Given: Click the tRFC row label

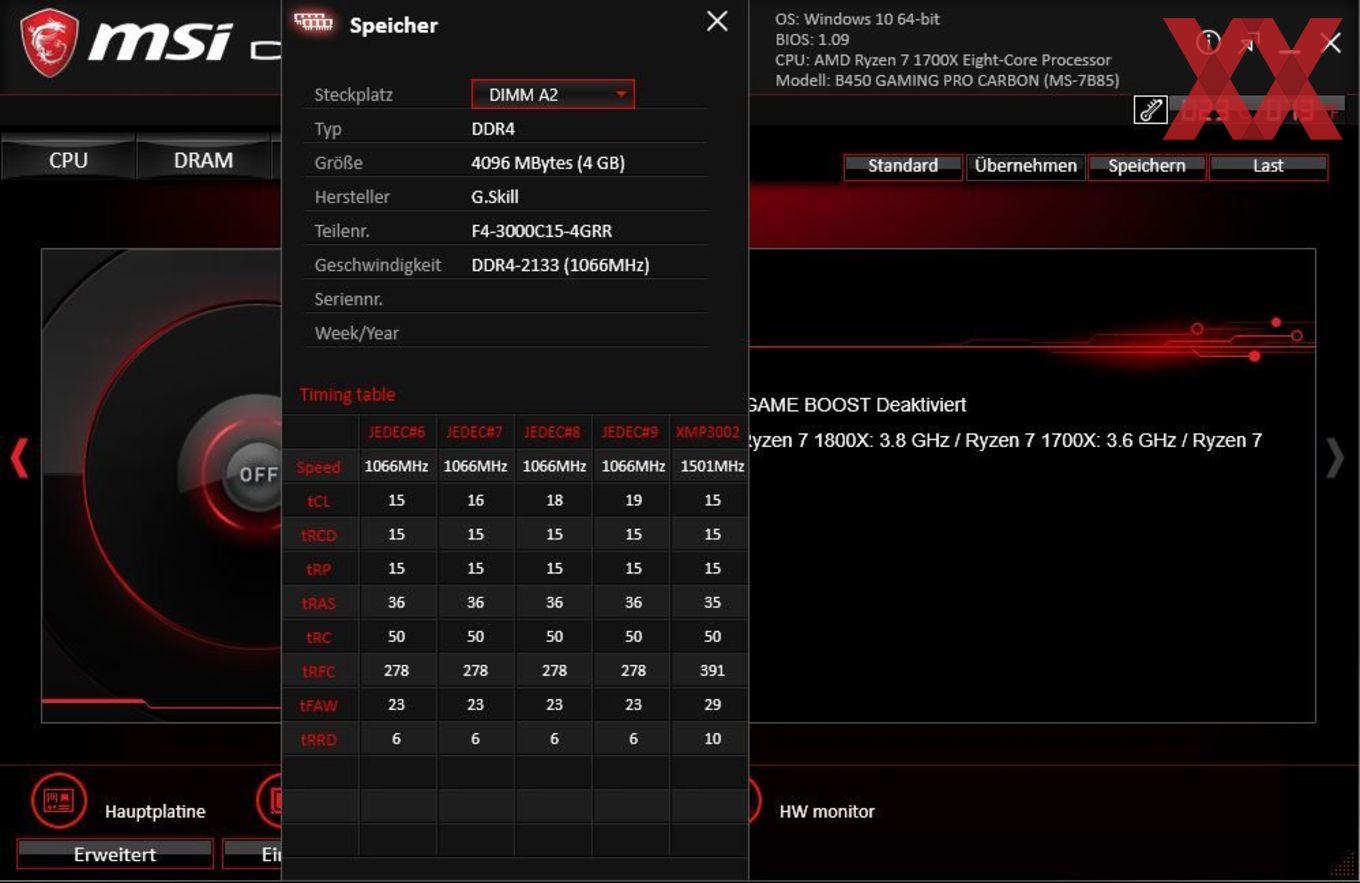Looking at the screenshot, I should click(x=319, y=671).
